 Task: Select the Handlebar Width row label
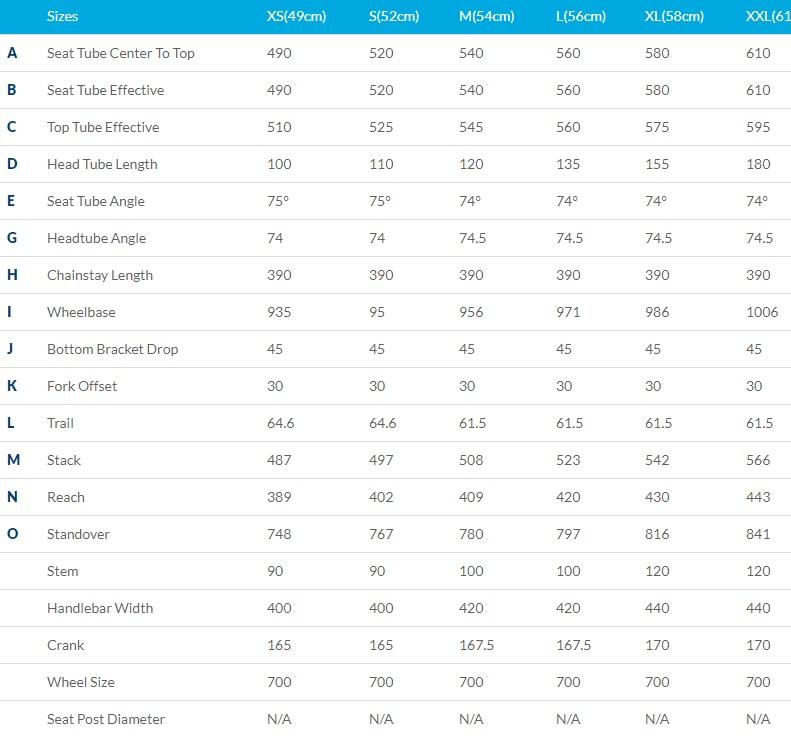100,608
